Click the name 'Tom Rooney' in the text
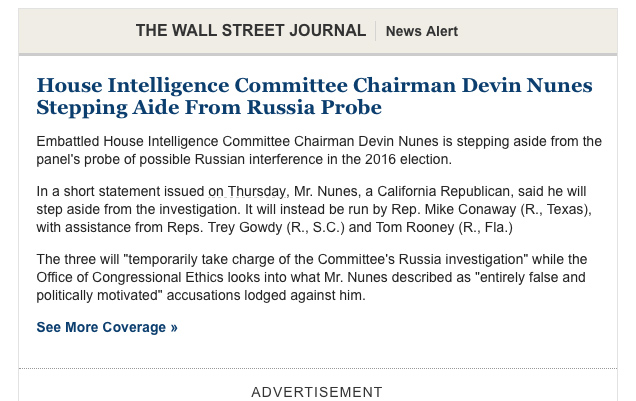The image size is (636, 401). [415, 227]
